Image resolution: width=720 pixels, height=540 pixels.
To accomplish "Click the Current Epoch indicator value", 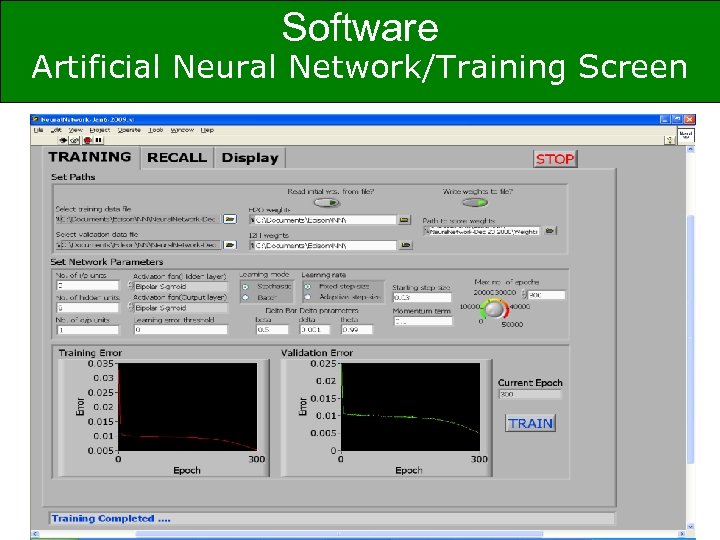I will click(530, 394).
